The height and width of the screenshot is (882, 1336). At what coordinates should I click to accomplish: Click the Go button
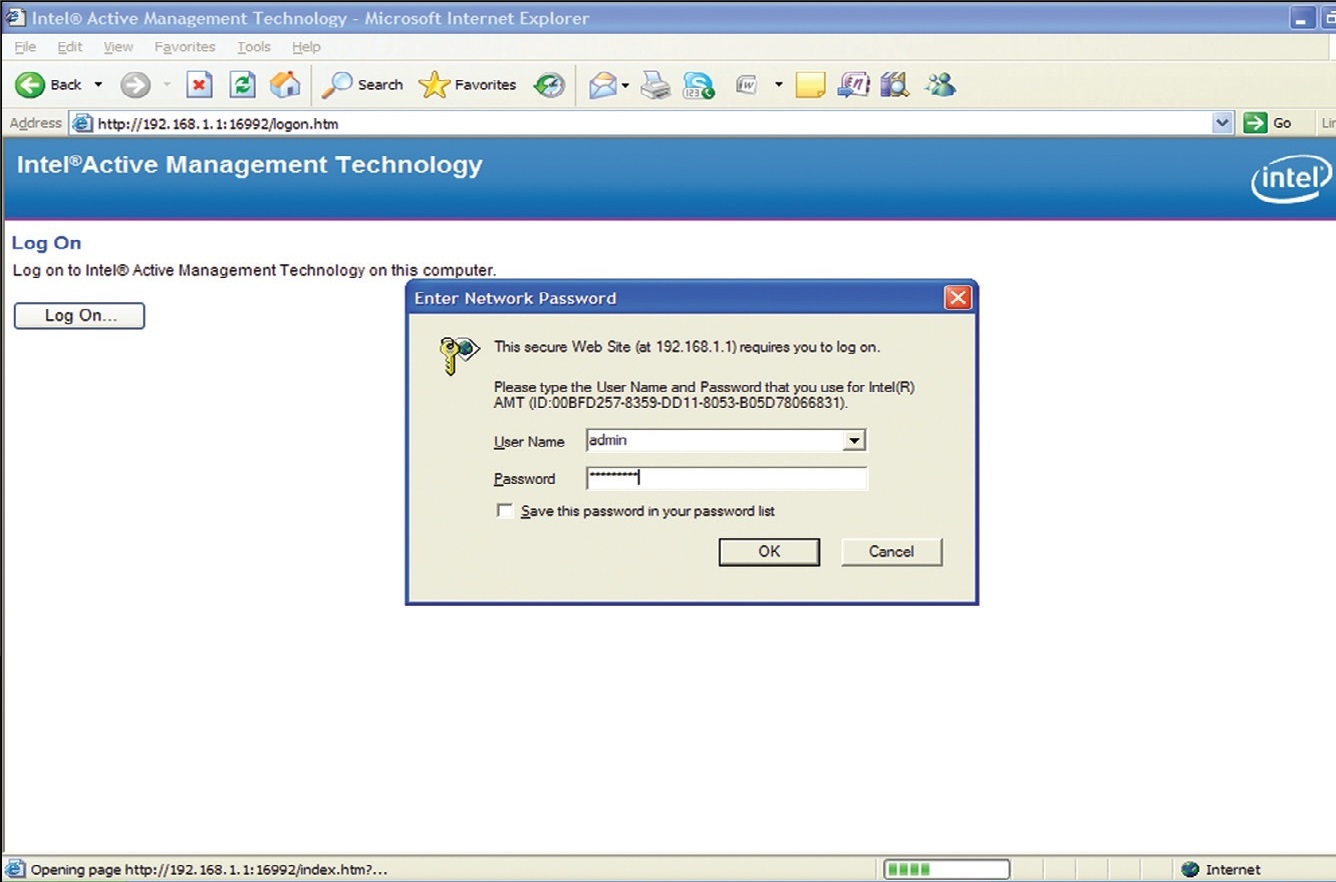click(x=1270, y=123)
